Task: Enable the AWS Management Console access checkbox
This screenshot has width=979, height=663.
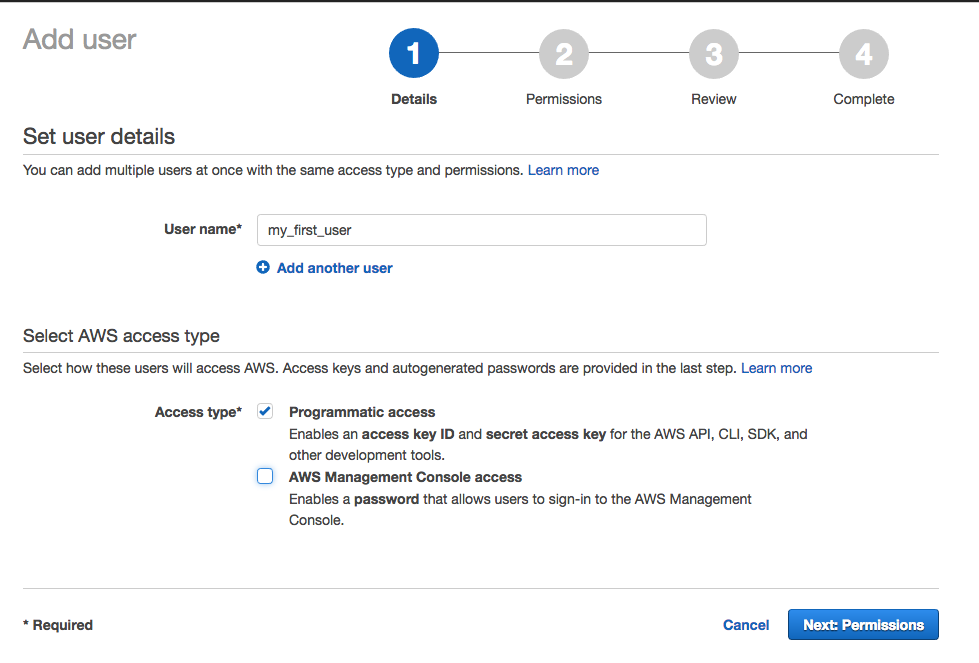Action: click(x=265, y=477)
